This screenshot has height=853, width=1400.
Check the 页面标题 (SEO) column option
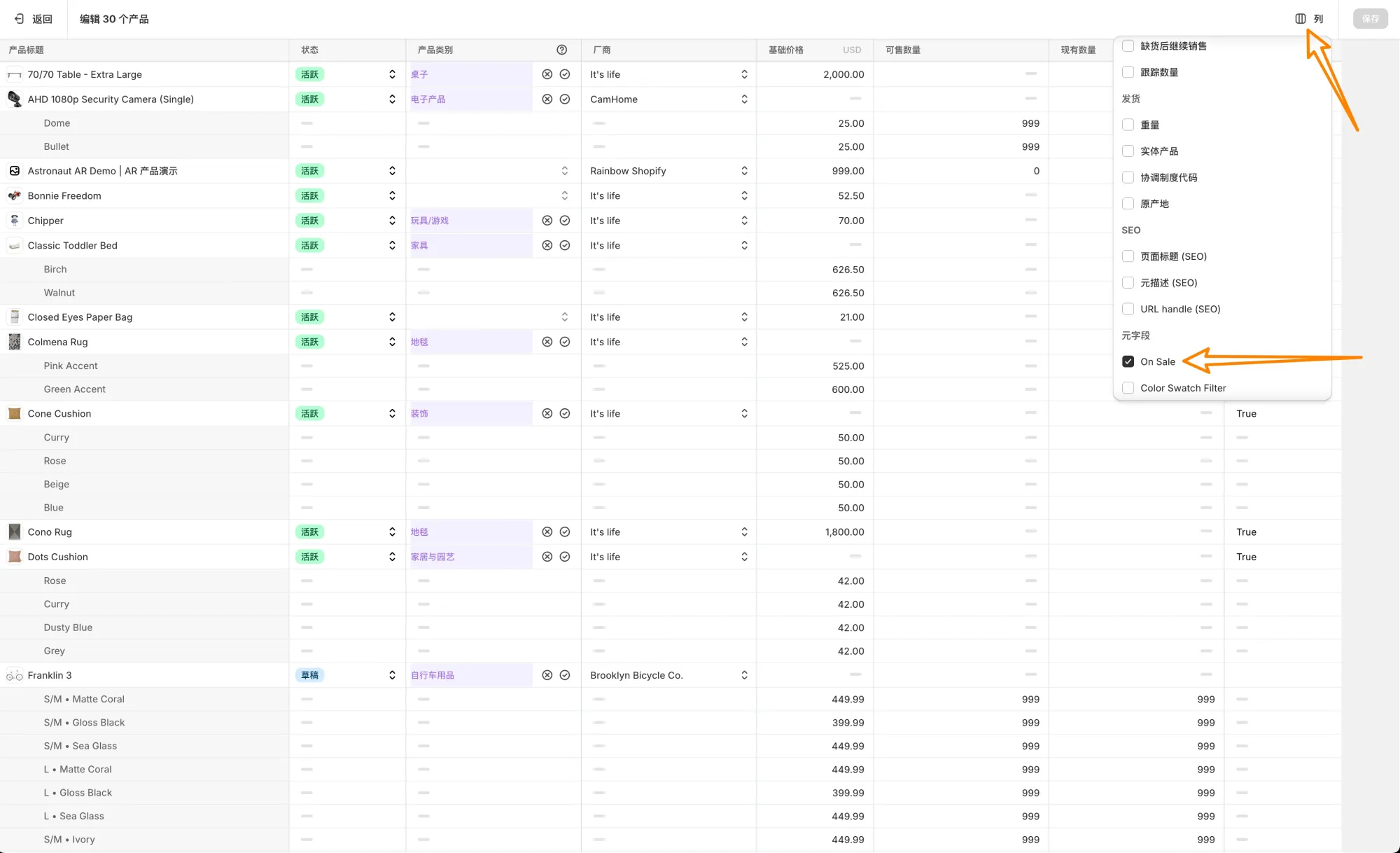1128,256
